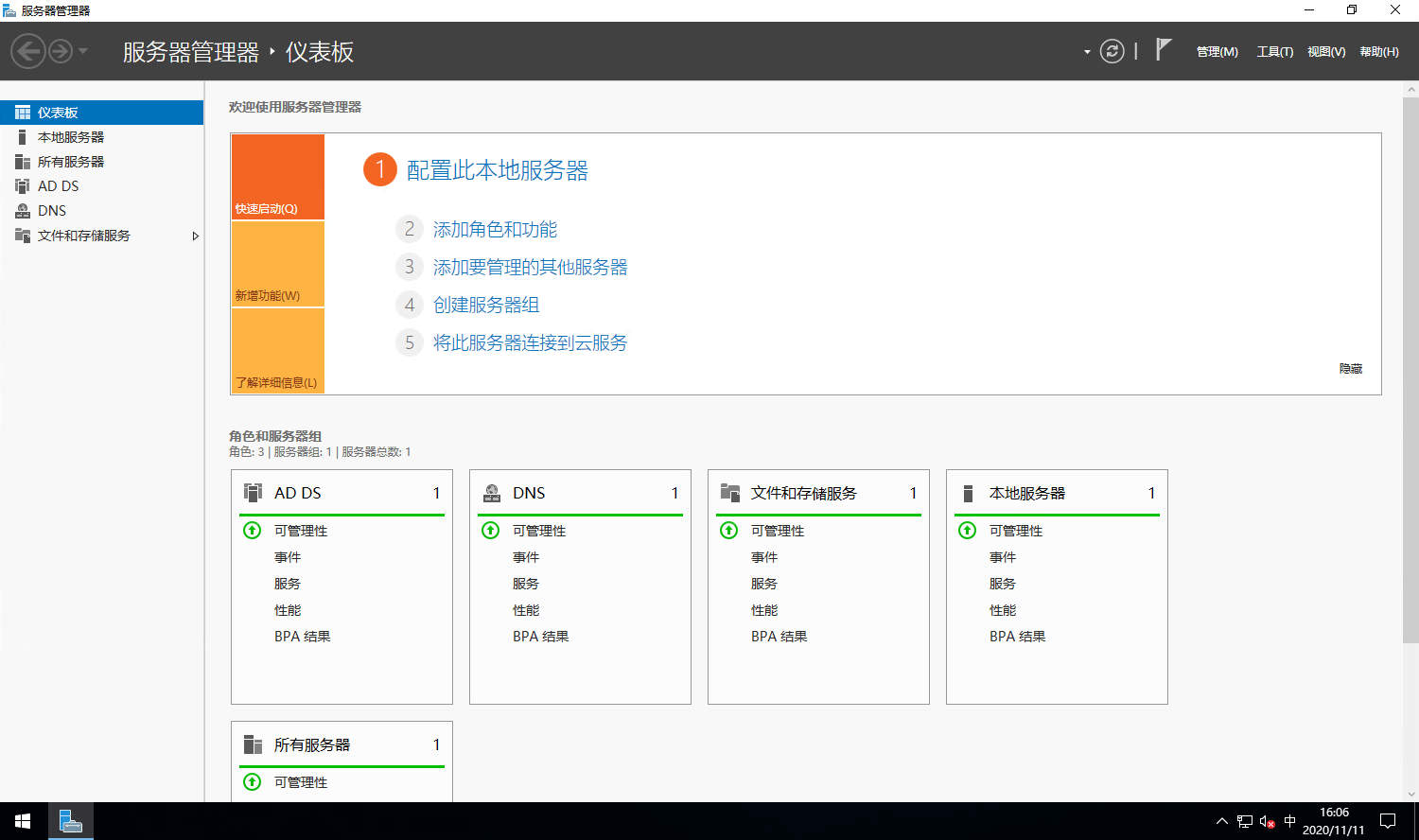Click AD DS tile server icon
Screen dimensions: 1419x840
[253, 493]
